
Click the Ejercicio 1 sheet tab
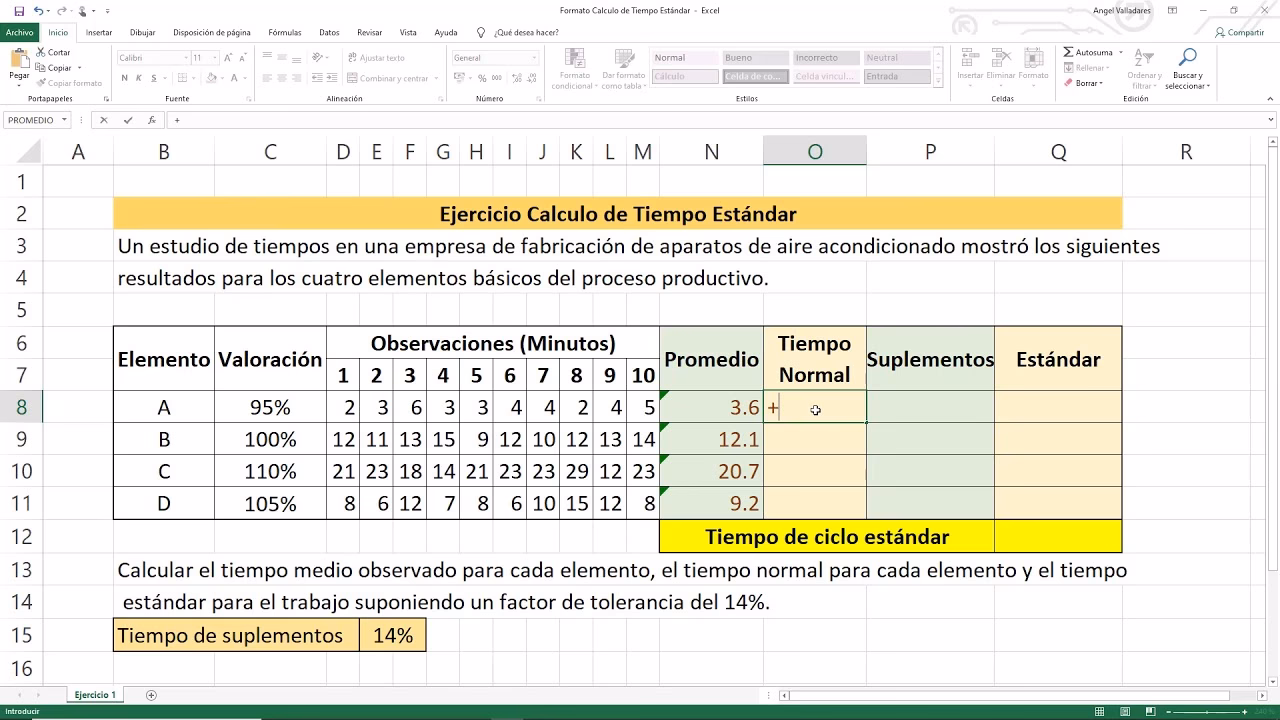pyautogui.click(x=95, y=694)
